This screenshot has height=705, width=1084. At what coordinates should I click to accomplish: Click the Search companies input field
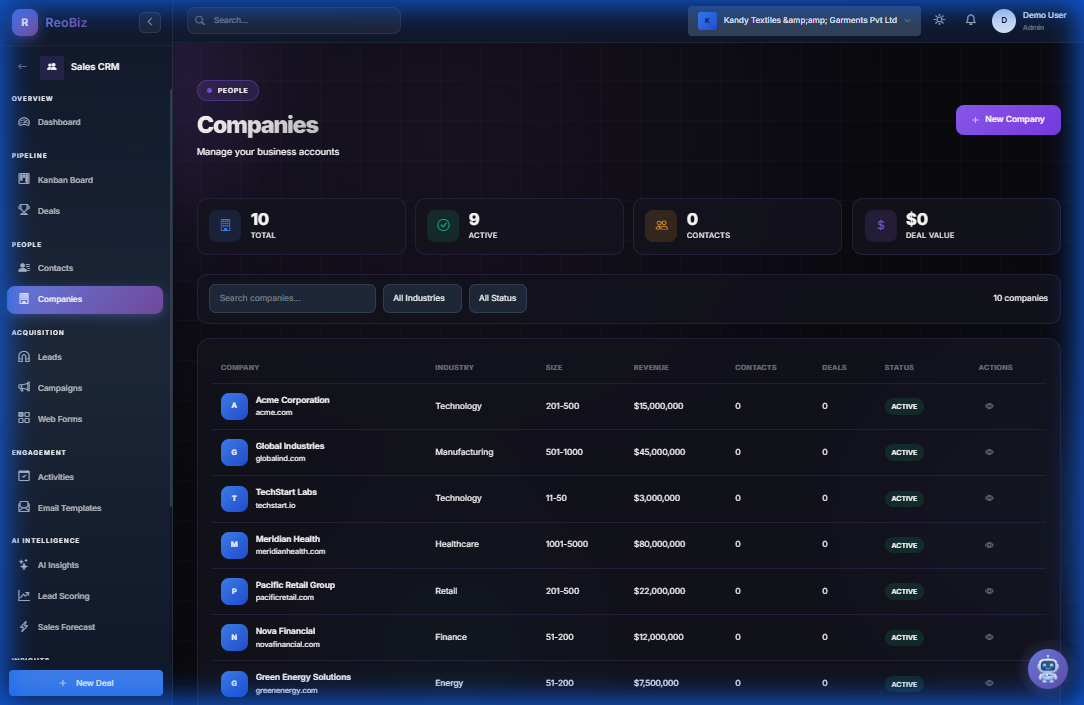[291, 297]
